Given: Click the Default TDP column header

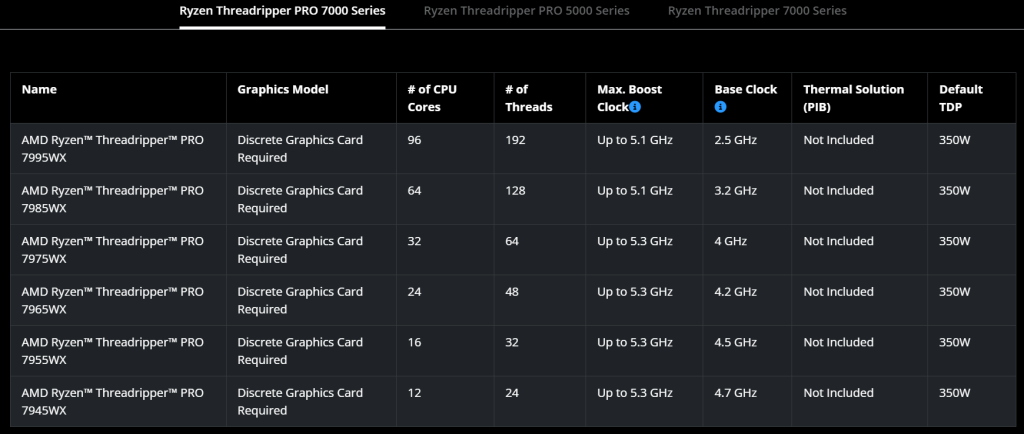Looking at the screenshot, I should coord(961,98).
